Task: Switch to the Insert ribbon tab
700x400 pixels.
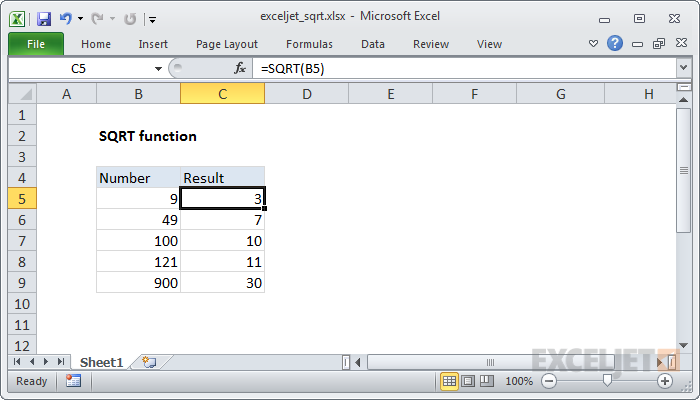Action: 153,44
